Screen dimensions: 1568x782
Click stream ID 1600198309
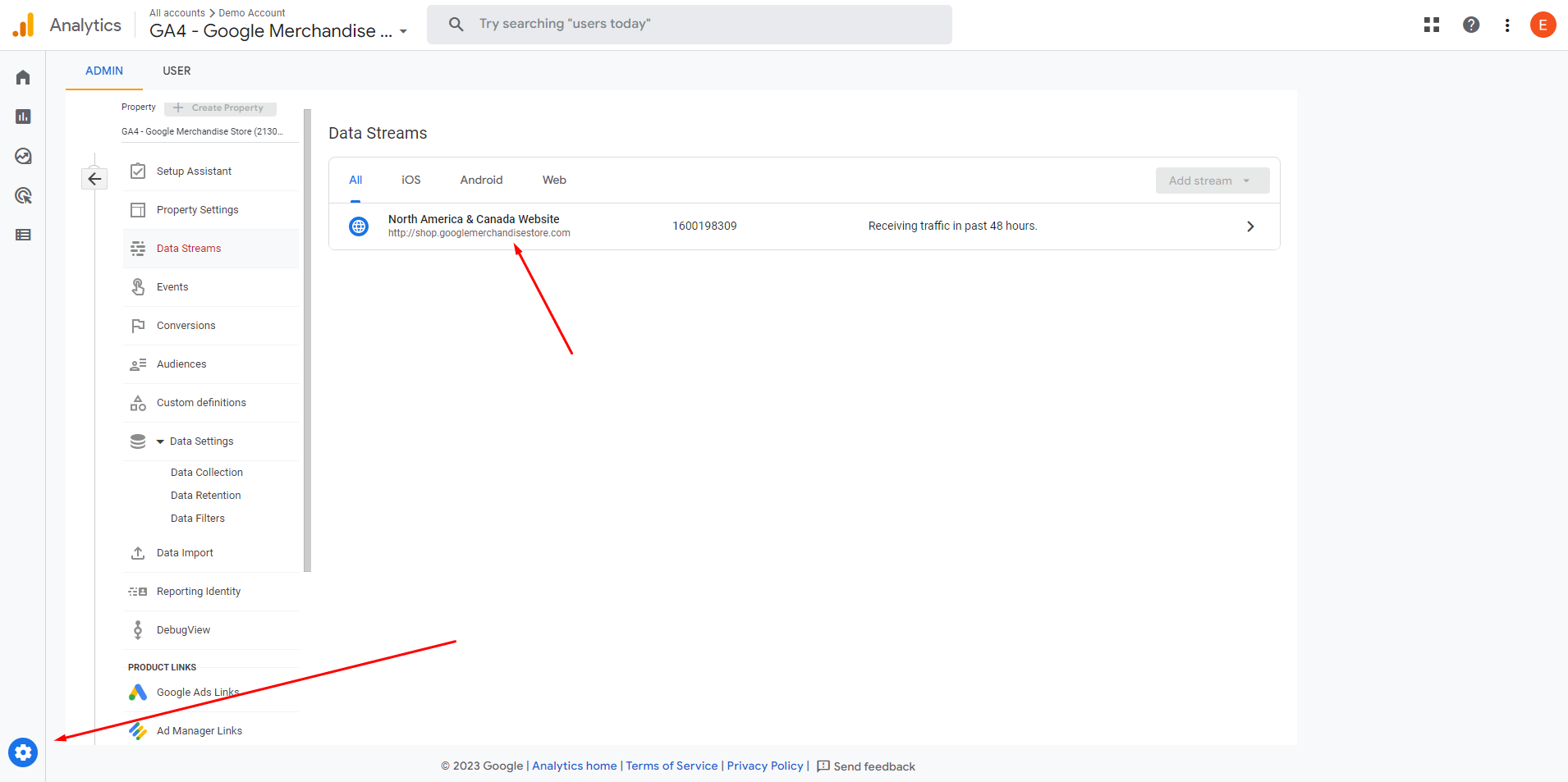point(704,226)
